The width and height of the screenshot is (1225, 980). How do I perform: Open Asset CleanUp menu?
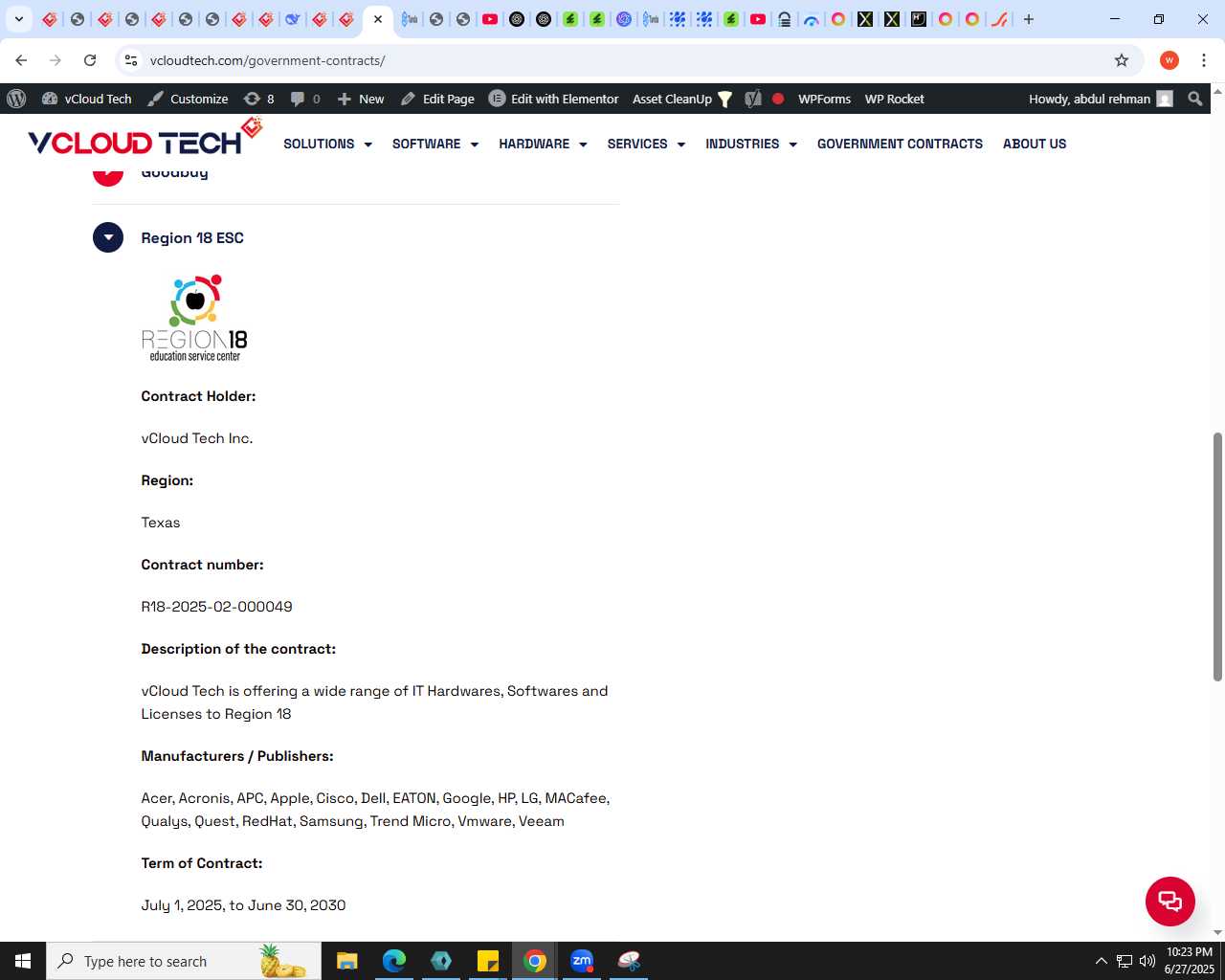681,99
